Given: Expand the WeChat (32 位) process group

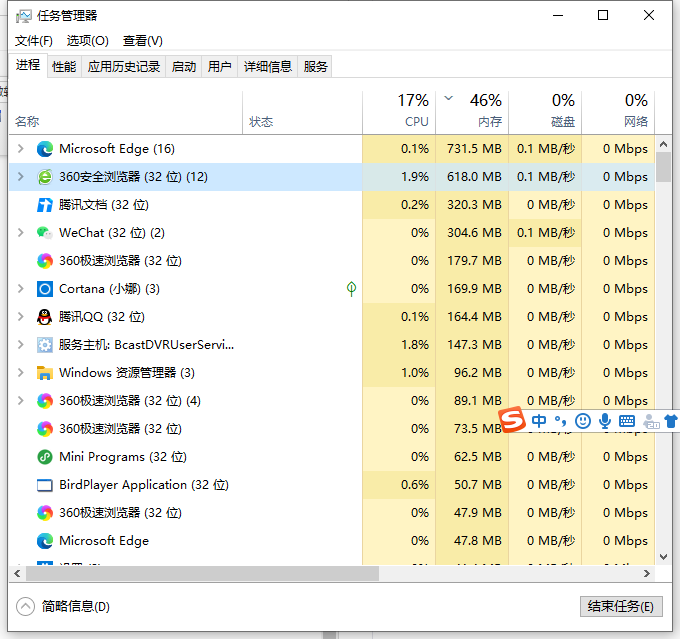Looking at the screenshot, I should (x=21, y=233).
